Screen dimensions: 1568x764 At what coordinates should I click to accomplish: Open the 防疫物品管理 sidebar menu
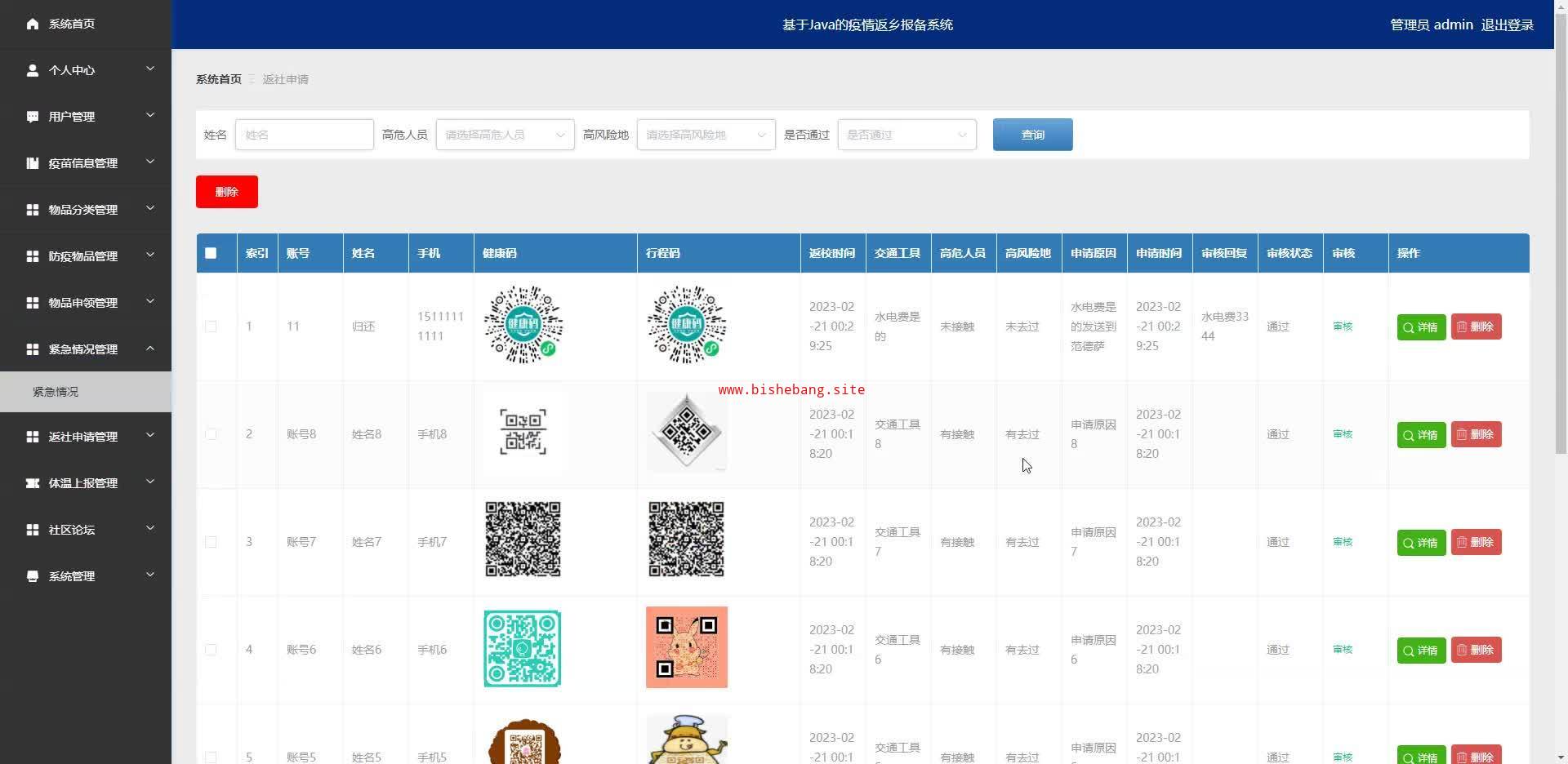[x=86, y=256]
